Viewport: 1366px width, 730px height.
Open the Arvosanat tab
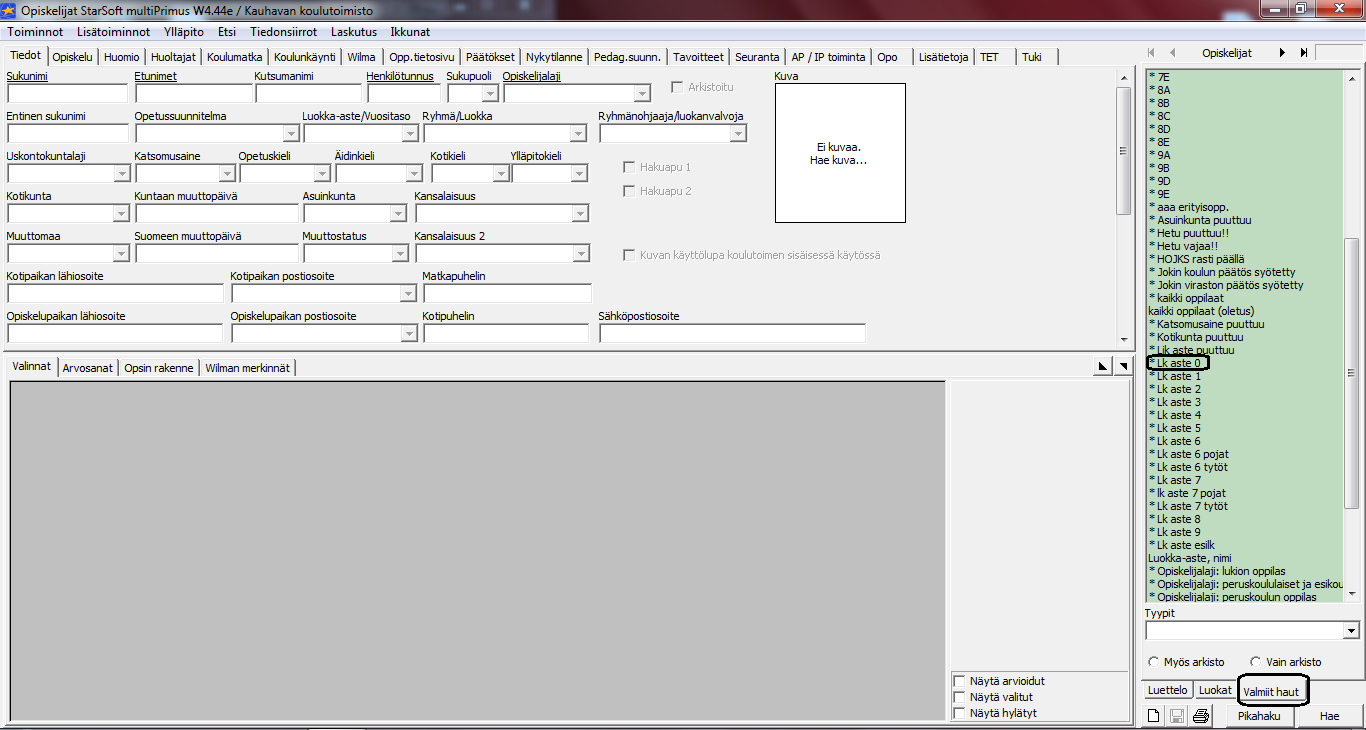88,368
